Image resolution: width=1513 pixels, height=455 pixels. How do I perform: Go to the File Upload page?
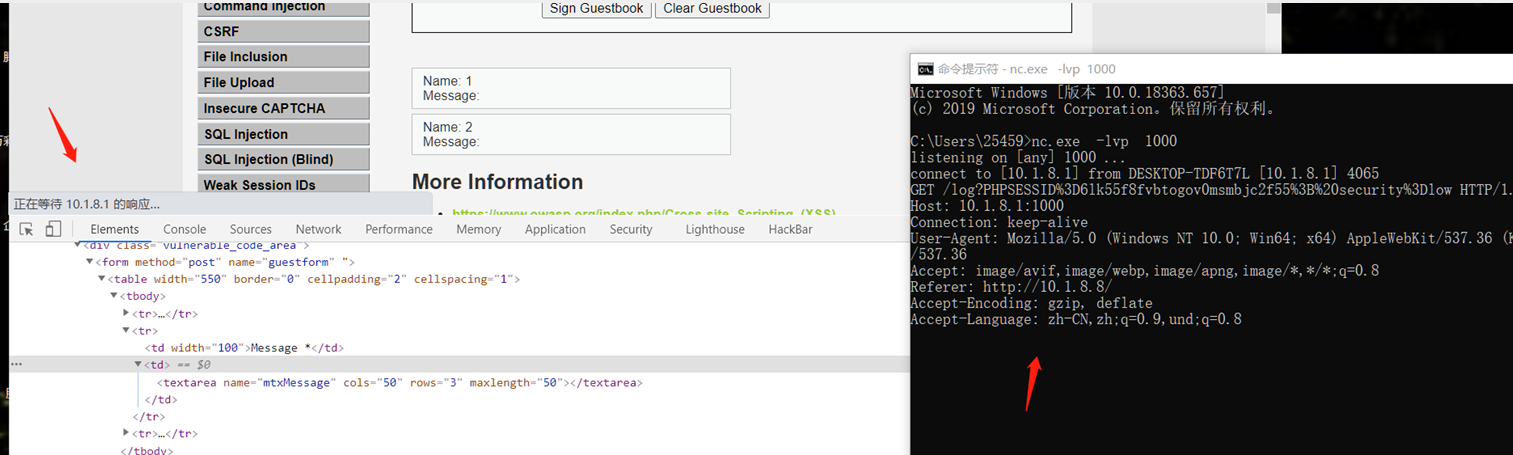[x=284, y=83]
